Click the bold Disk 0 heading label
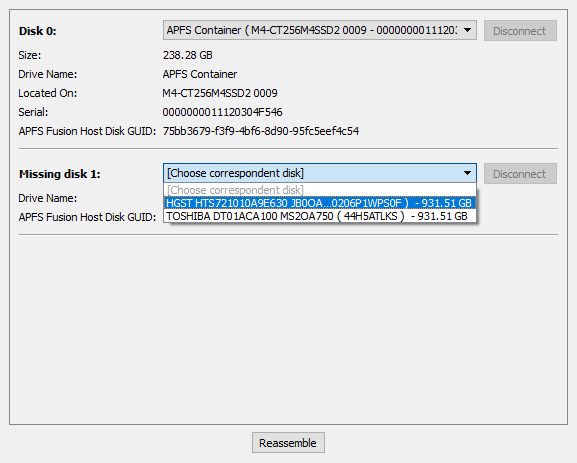This screenshot has height=463, width=577. click(38, 31)
